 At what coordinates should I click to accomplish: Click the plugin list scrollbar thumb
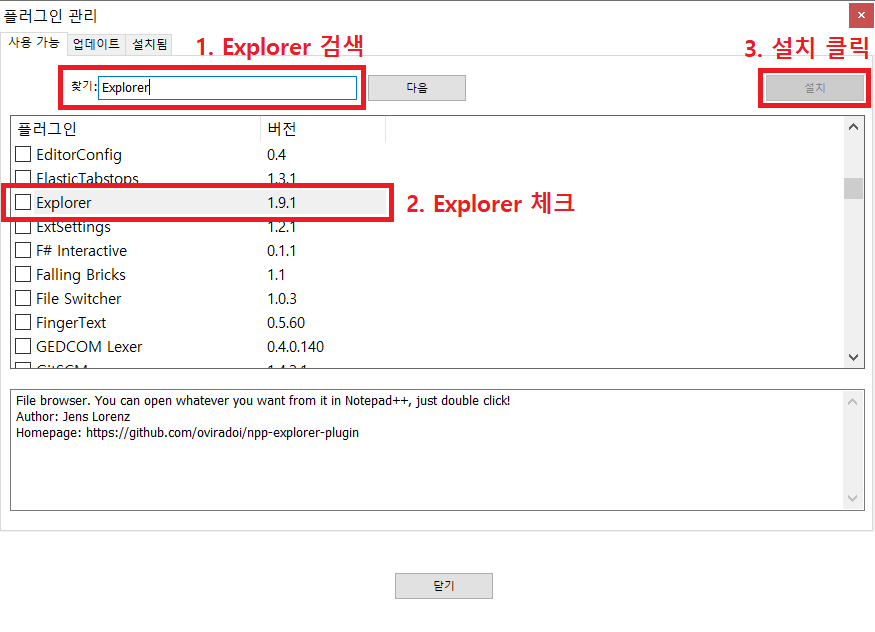[x=853, y=188]
